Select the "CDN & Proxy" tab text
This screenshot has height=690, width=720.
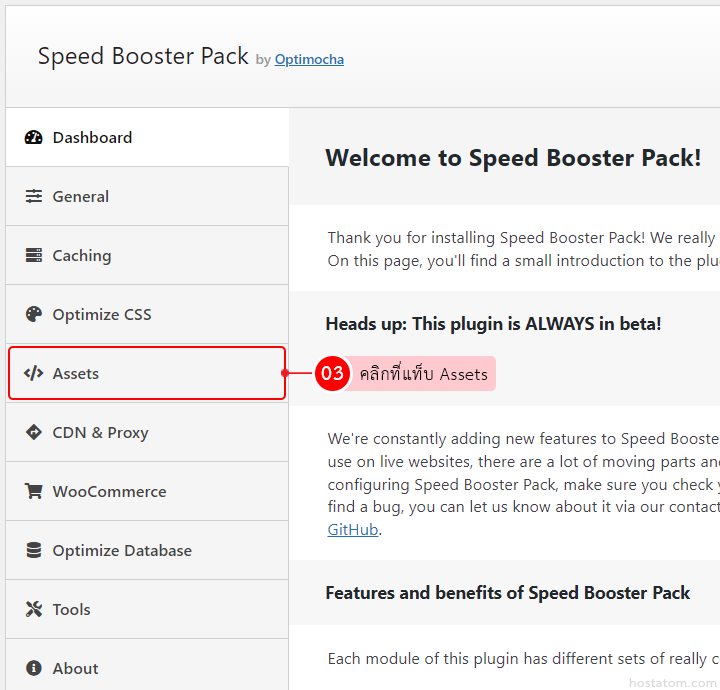point(100,433)
